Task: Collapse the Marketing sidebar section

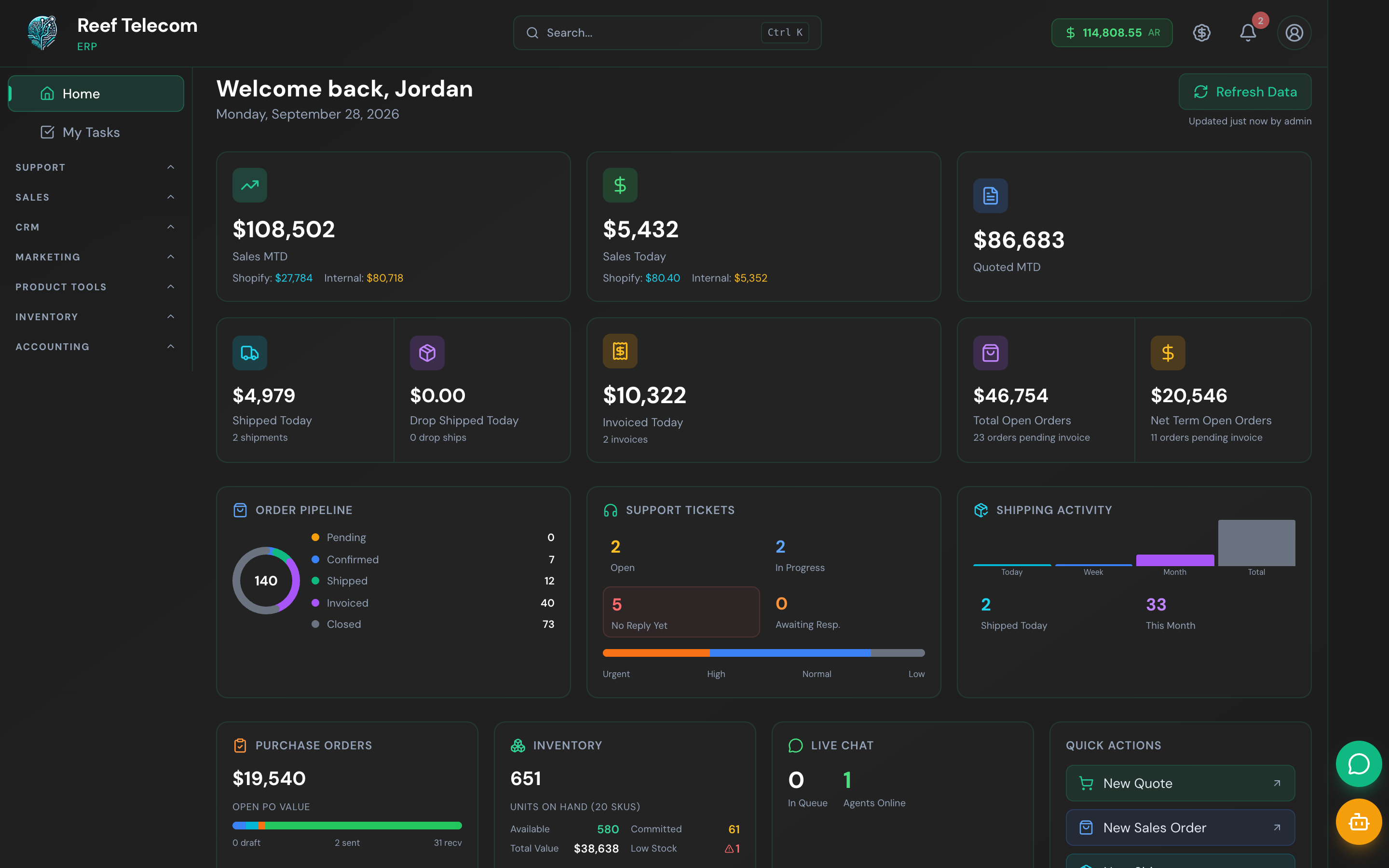Action: [x=95, y=257]
